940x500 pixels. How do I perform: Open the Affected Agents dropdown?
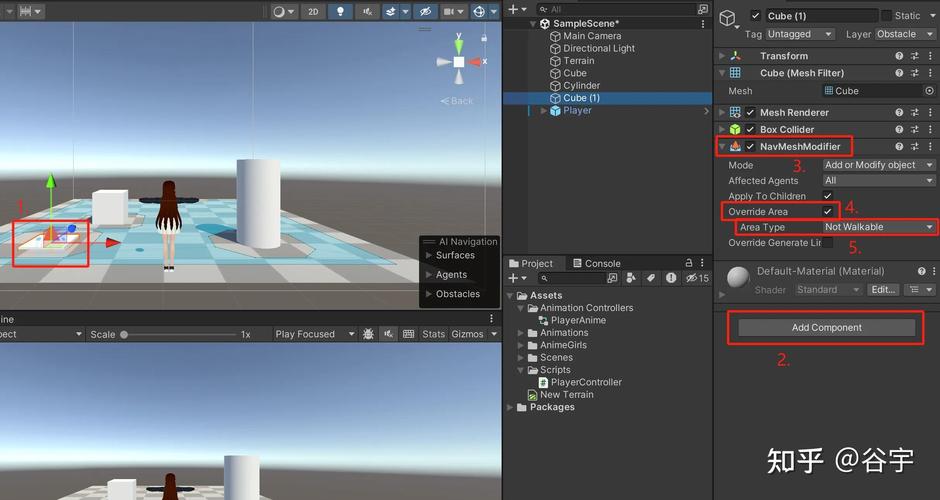click(879, 180)
